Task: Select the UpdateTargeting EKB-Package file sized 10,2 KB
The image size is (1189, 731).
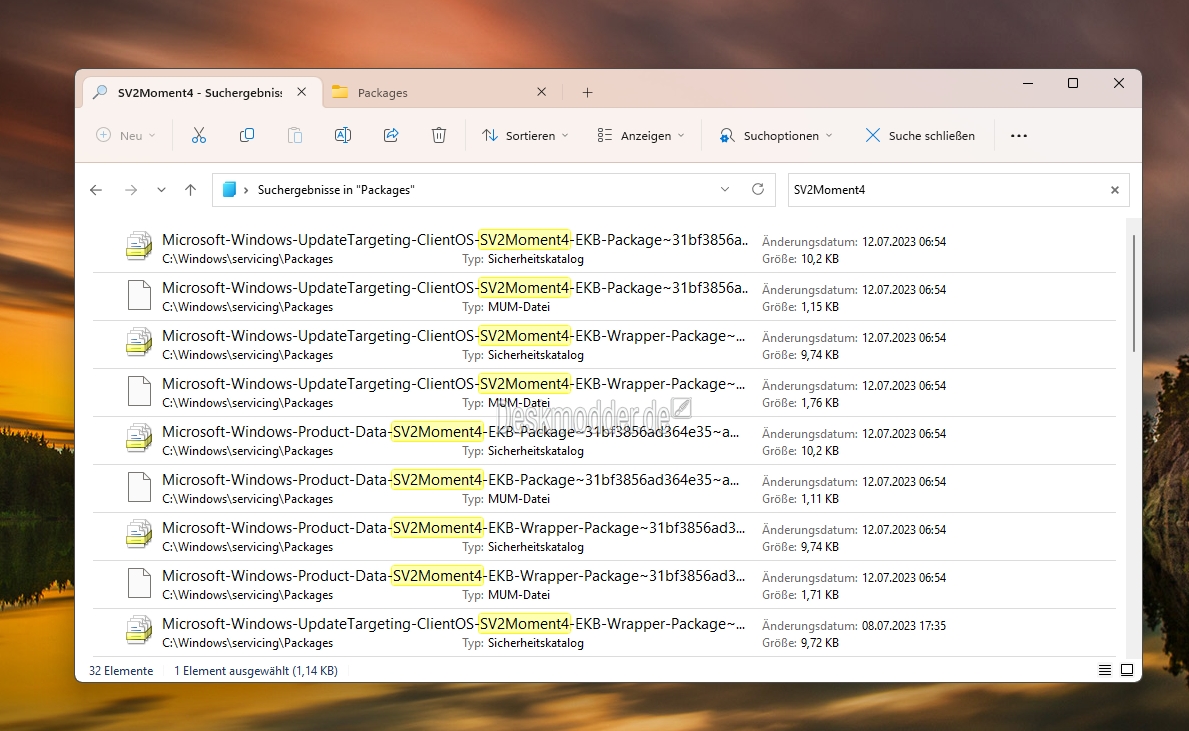Action: coord(604,249)
